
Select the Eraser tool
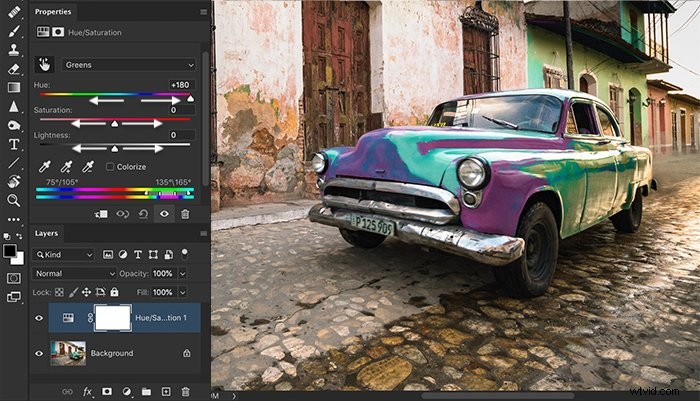point(14,69)
